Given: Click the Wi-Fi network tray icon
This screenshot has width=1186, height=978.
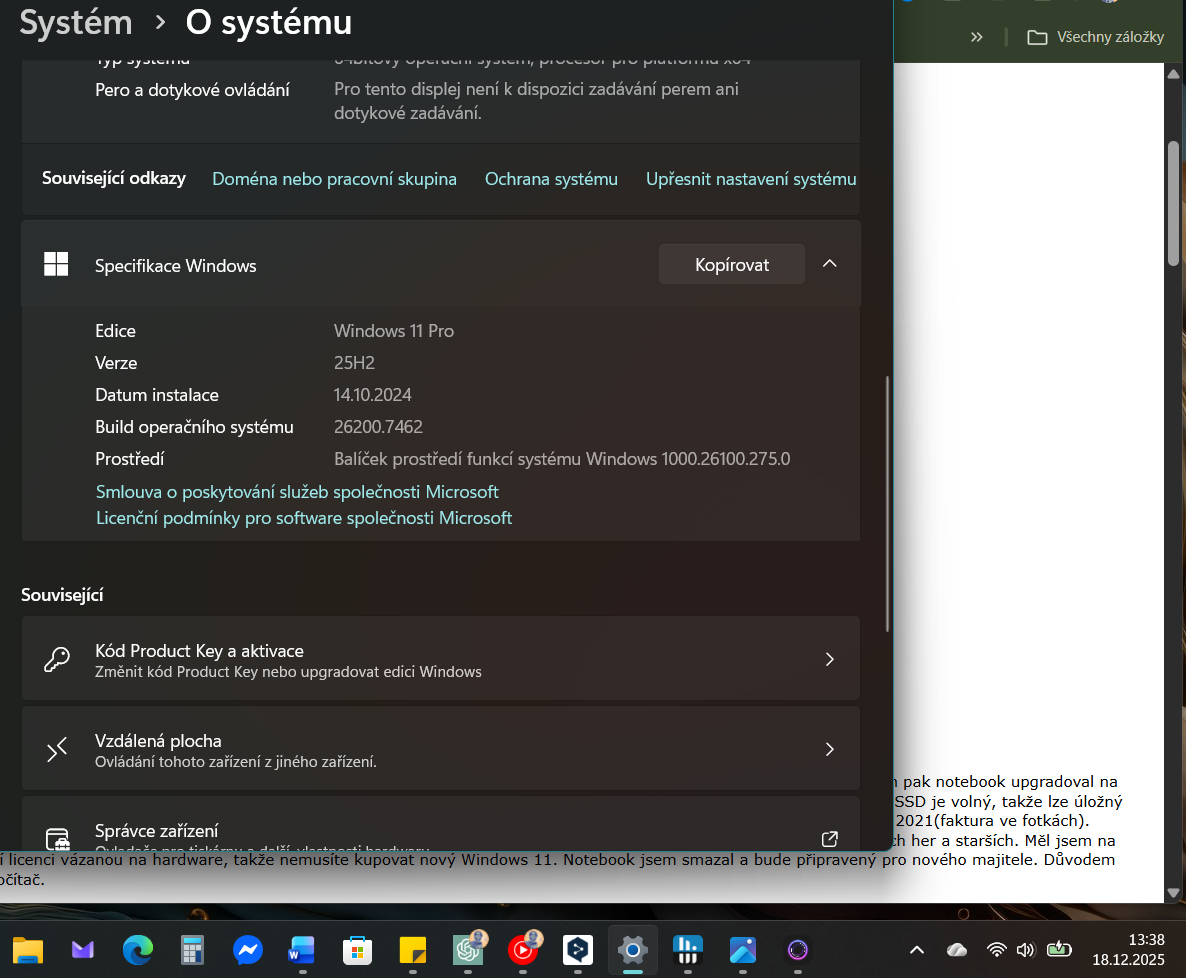Looking at the screenshot, I should [x=996, y=950].
